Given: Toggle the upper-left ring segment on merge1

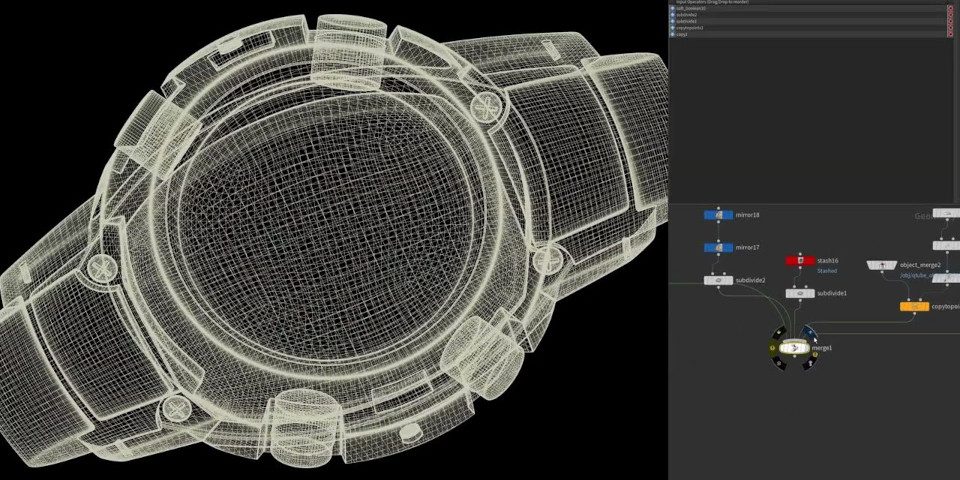Looking at the screenshot, I should click(x=777, y=332).
